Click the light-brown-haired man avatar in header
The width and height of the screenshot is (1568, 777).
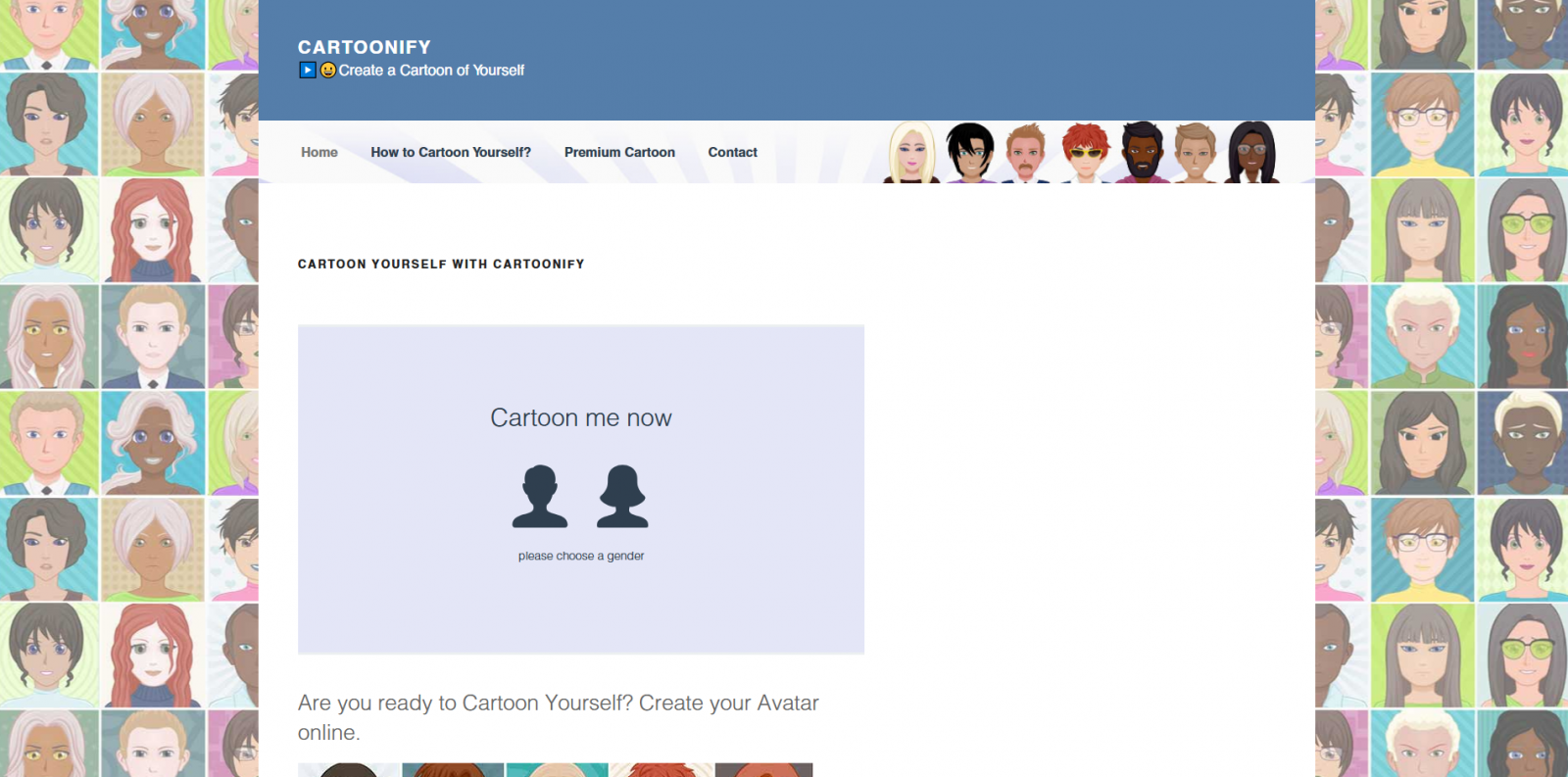(x=1196, y=154)
